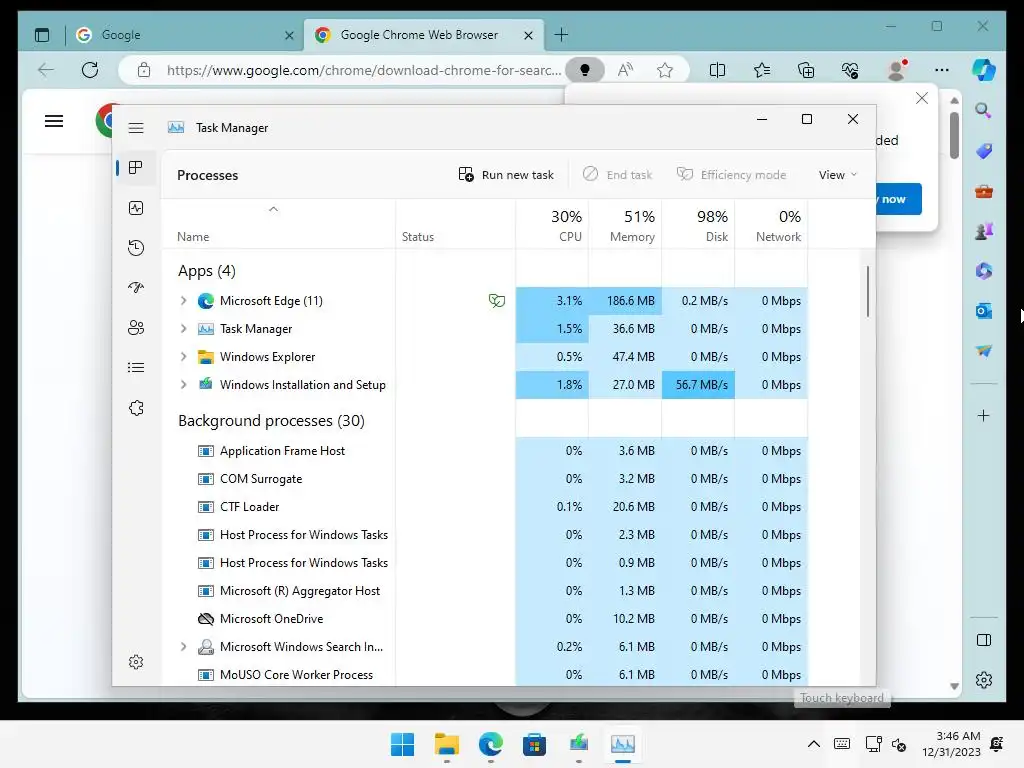Open split screen in Edge toolbar

click(x=717, y=70)
